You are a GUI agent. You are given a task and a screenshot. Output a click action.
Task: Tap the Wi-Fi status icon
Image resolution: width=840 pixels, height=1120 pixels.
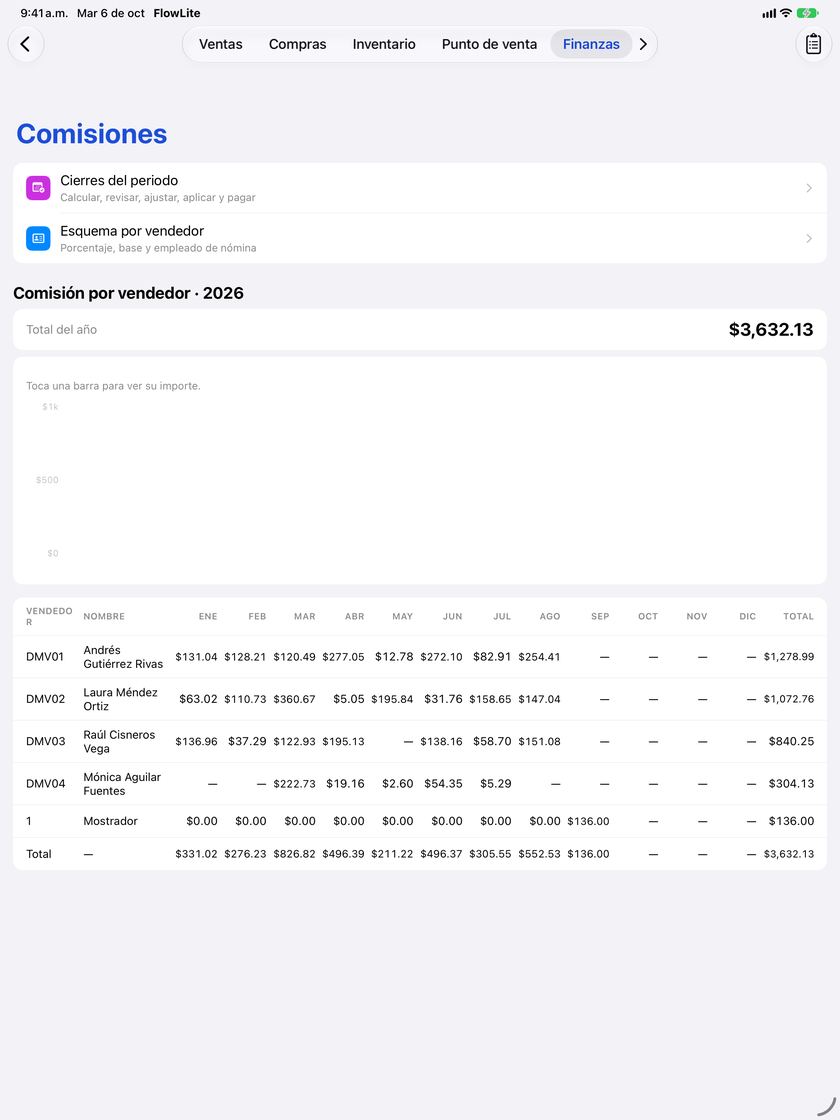[x=786, y=13]
